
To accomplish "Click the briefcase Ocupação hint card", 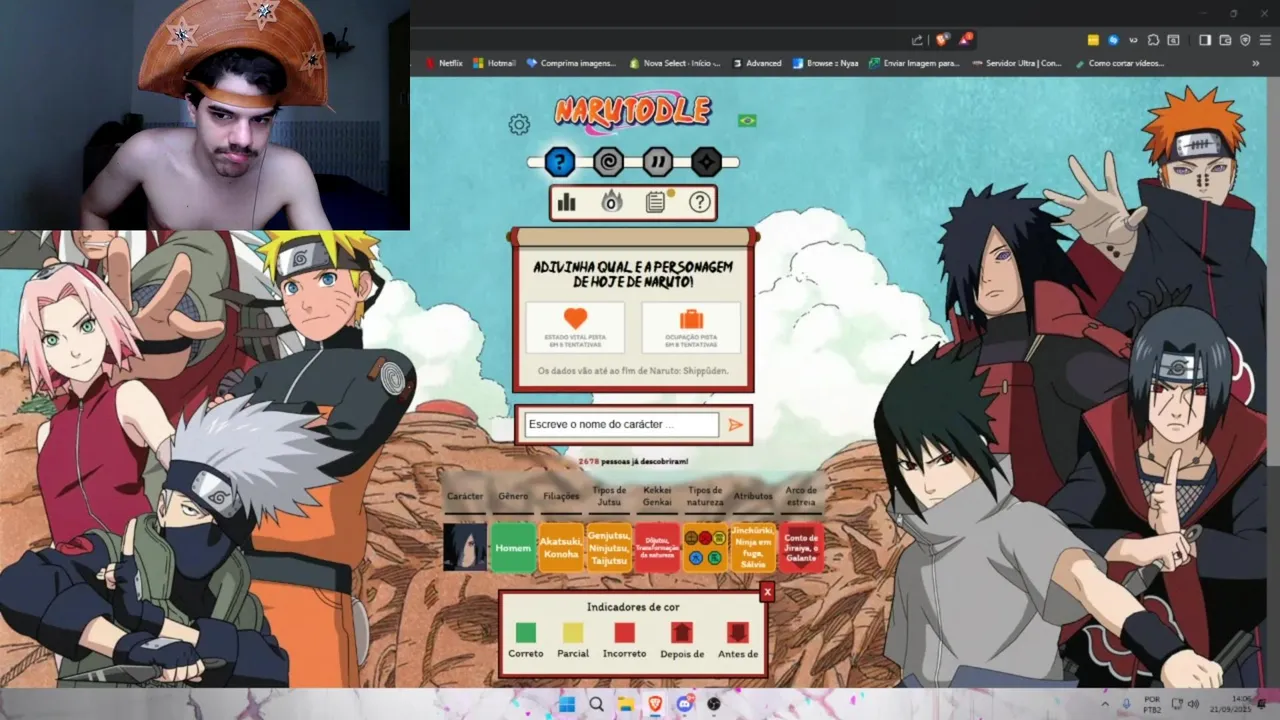I will click(x=691, y=328).
